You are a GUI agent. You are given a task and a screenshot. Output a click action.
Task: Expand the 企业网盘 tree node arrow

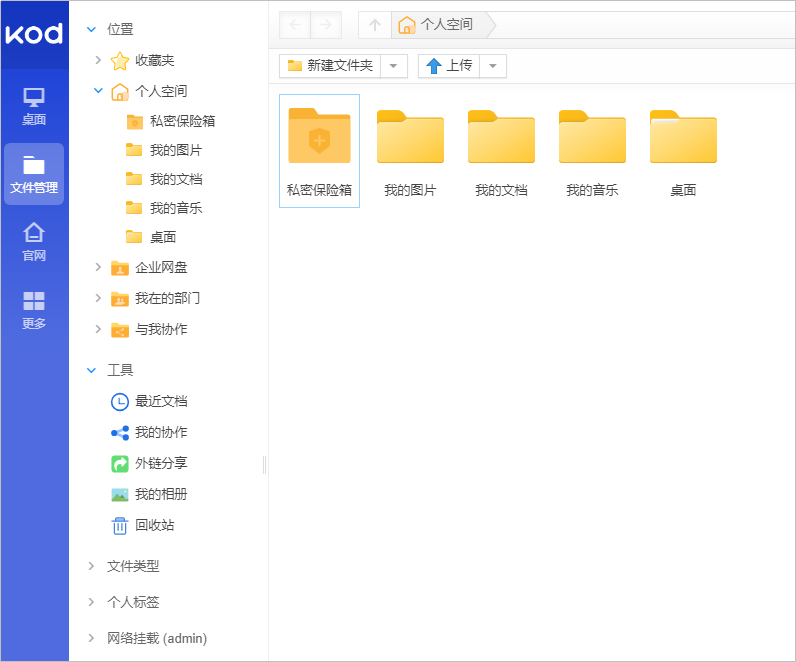pyautogui.click(x=98, y=267)
